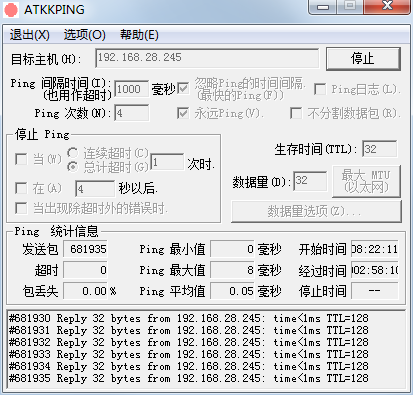Viewport: 413px width, 395px height.
Task: Open the 帮助(E) menu
Action: click(x=139, y=35)
